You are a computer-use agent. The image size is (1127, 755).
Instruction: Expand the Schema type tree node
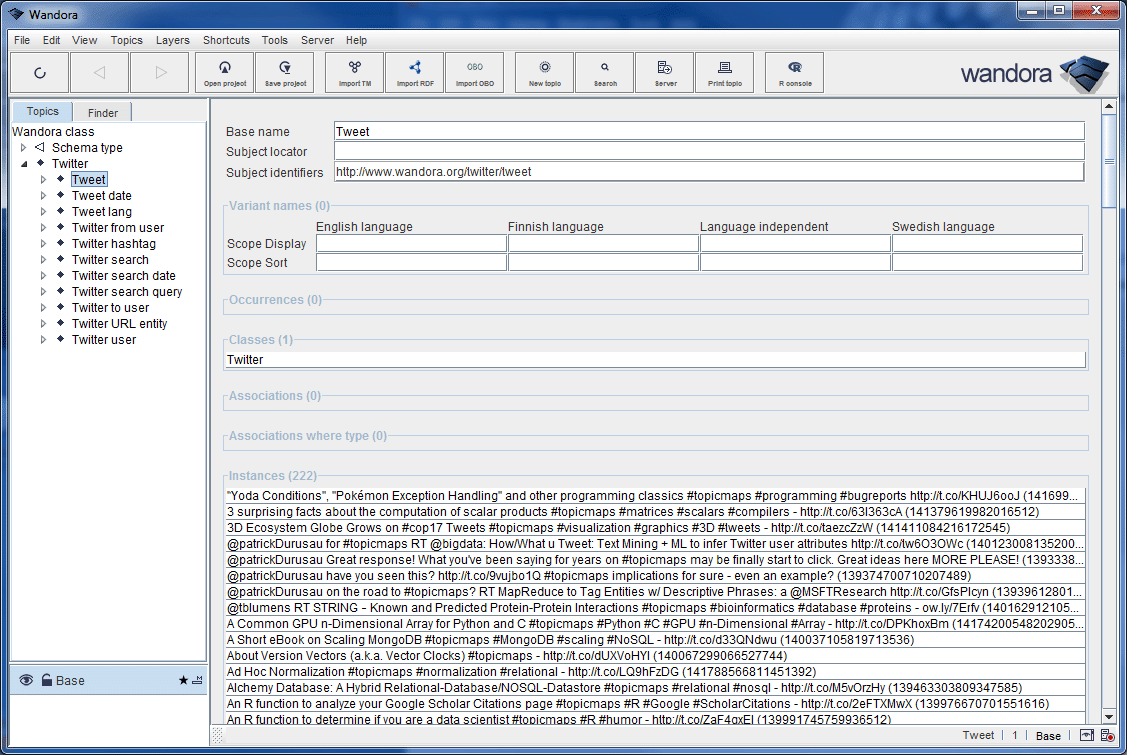(x=24, y=147)
